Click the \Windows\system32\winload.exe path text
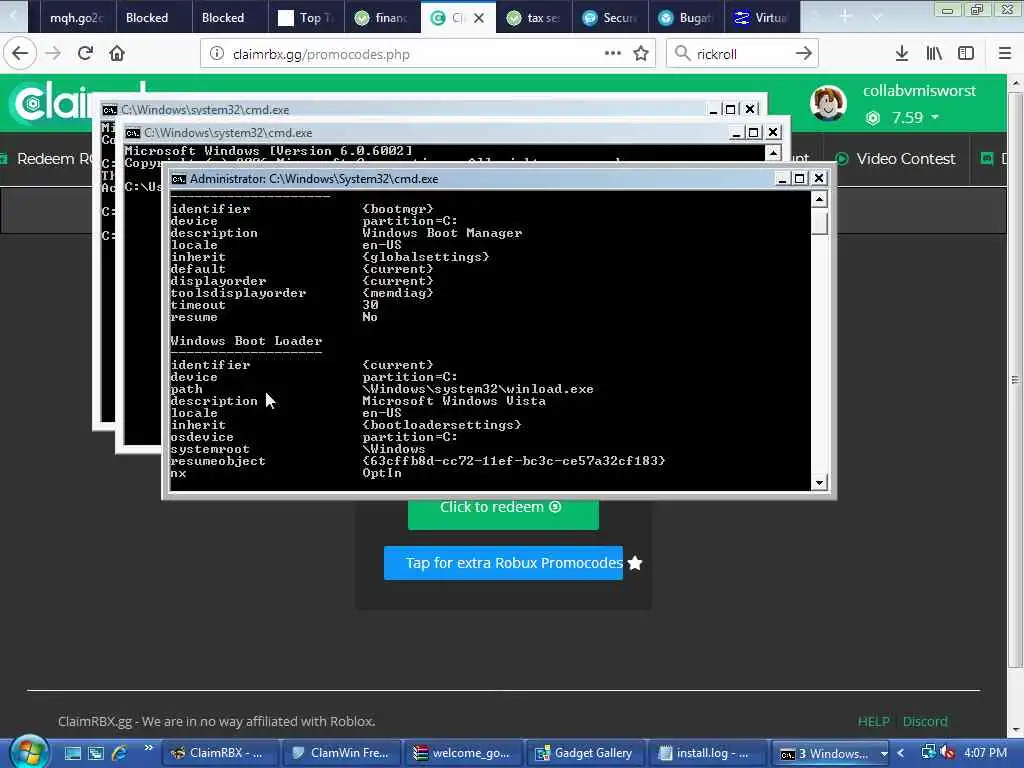Viewport: 1024px width, 768px height. (478, 389)
